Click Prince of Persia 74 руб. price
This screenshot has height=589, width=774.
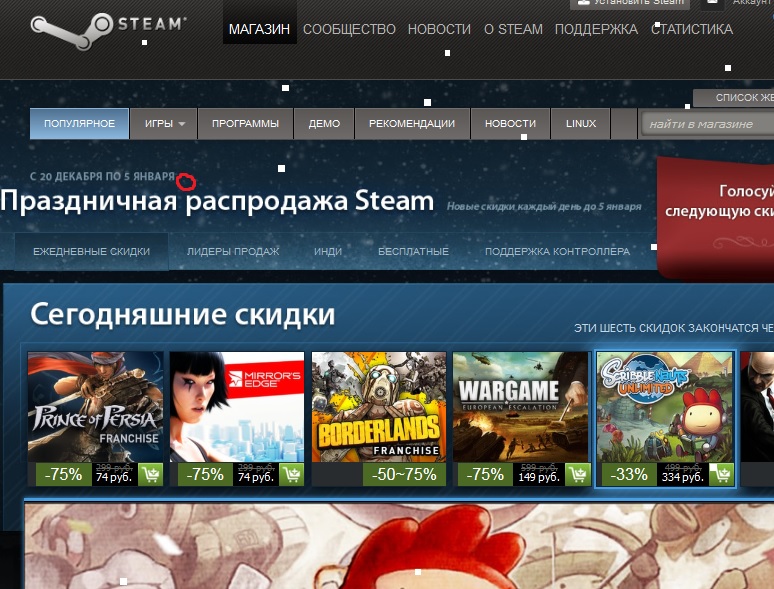tap(114, 477)
